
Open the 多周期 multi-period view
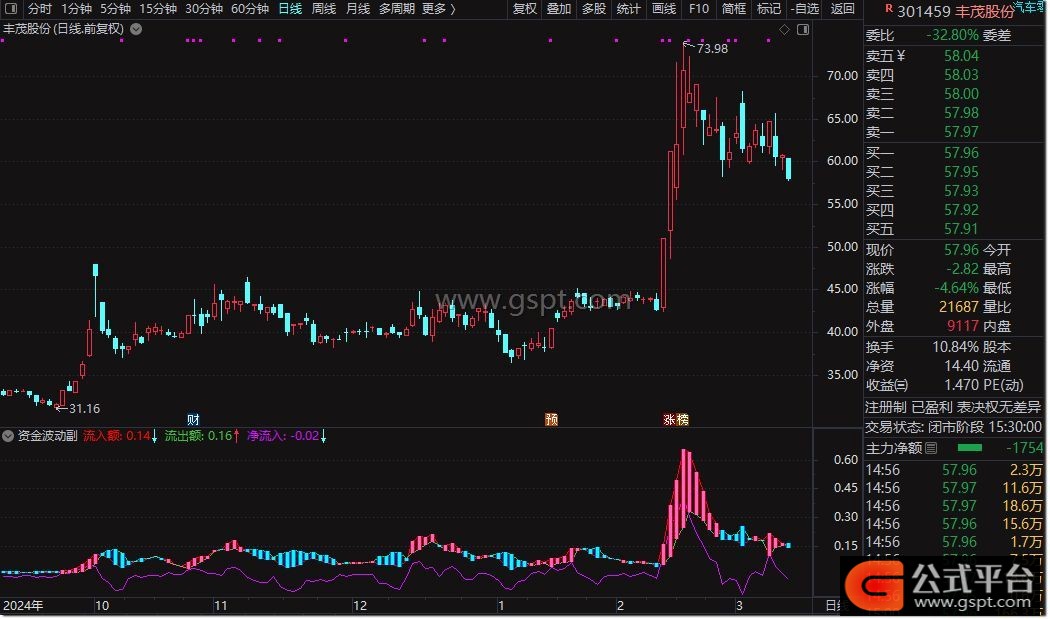397,9
